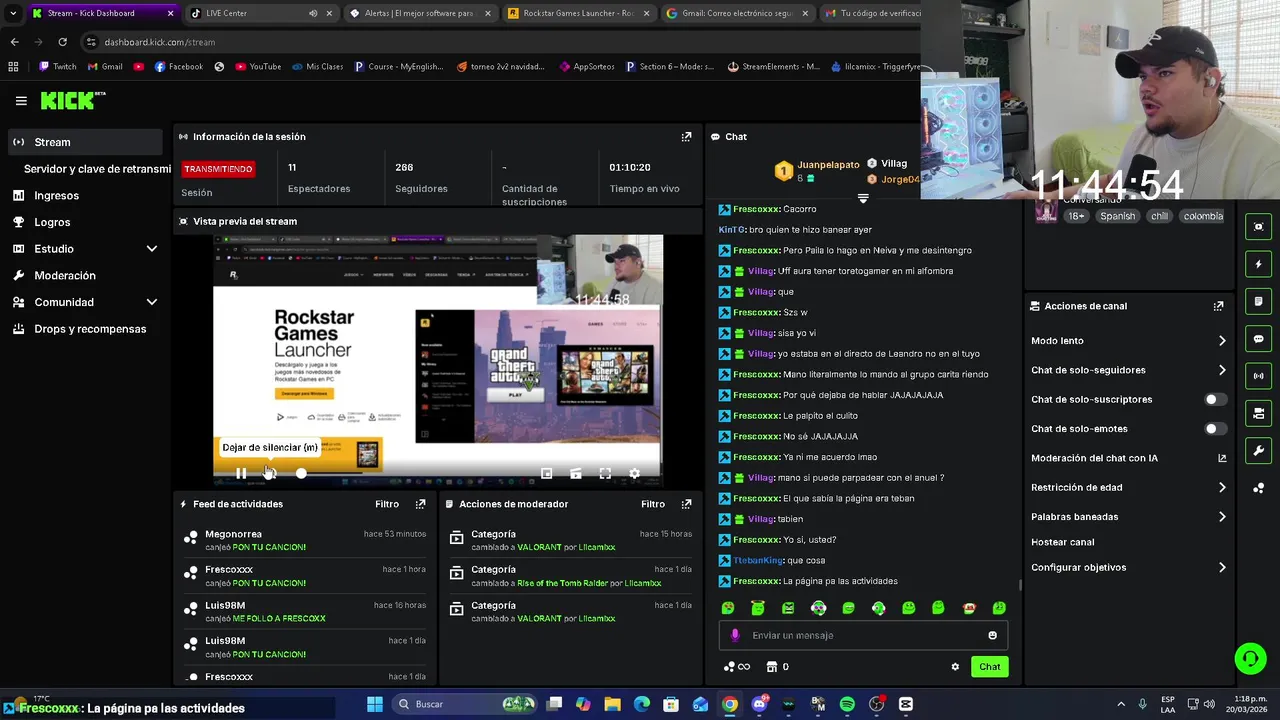Toggle chat bubble widget button
Viewport: 1280px width, 720px height.
1259,339
